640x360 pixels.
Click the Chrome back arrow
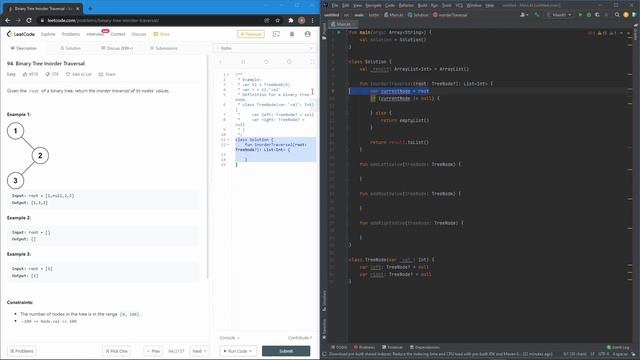pos(8,20)
